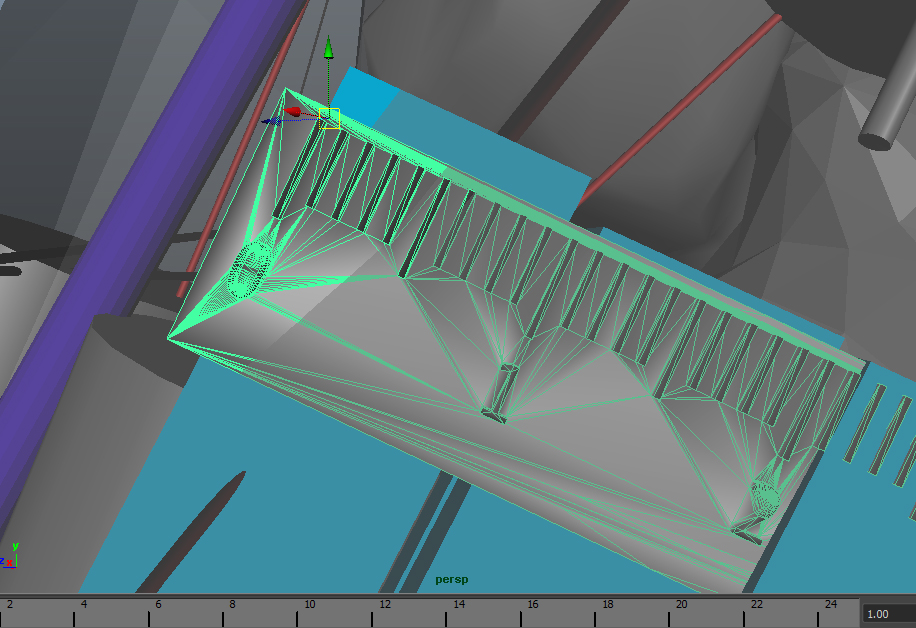The width and height of the screenshot is (916, 628).
Task: Click the persp camera label
Action: point(452,580)
